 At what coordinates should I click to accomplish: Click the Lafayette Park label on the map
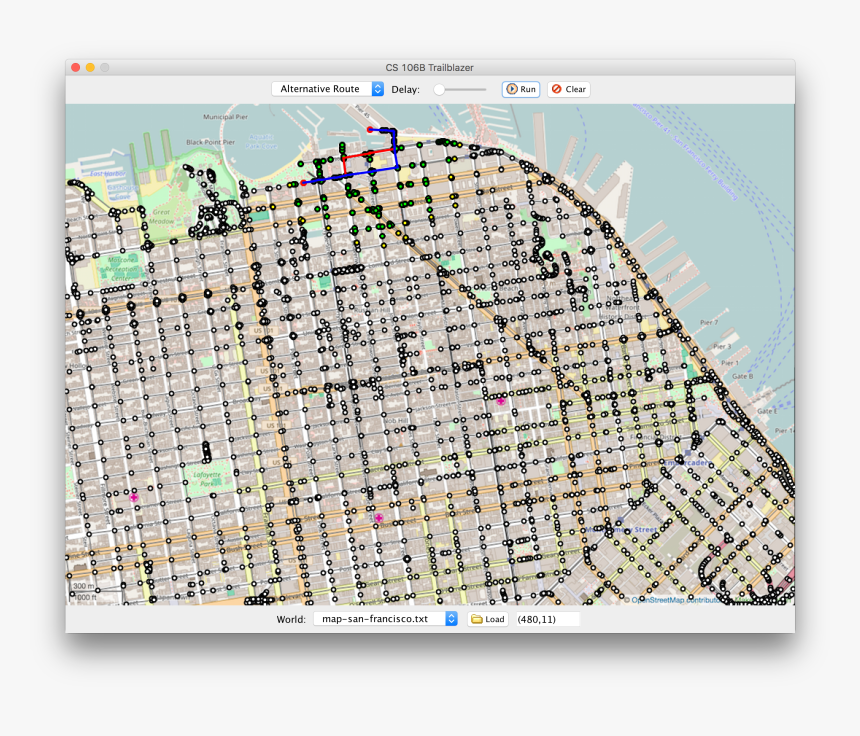[x=205, y=480]
